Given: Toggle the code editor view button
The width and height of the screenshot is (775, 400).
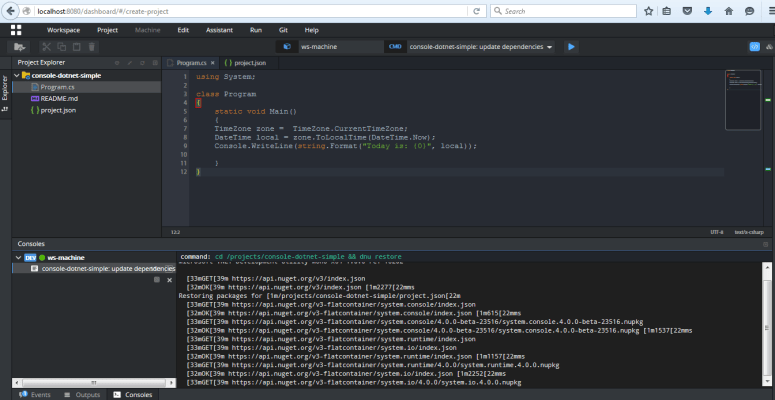Looking at the screenshot, I should tap(755, 47).
